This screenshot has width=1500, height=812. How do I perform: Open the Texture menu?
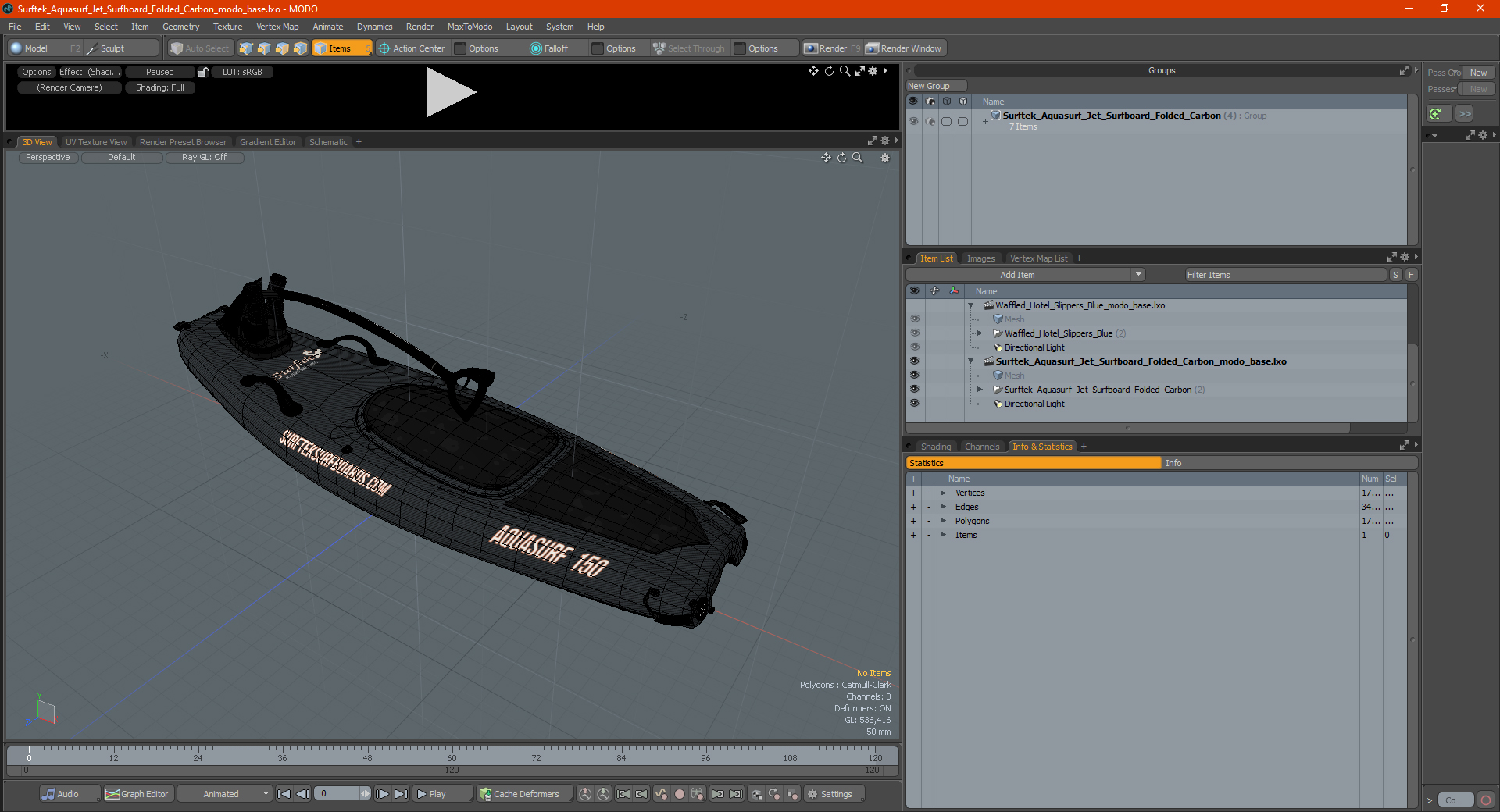(227, 27)
